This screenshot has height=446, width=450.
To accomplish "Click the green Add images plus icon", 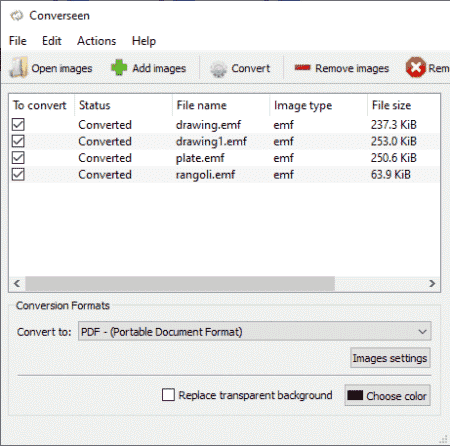I will pyautogui.click(x=119, y=68).
